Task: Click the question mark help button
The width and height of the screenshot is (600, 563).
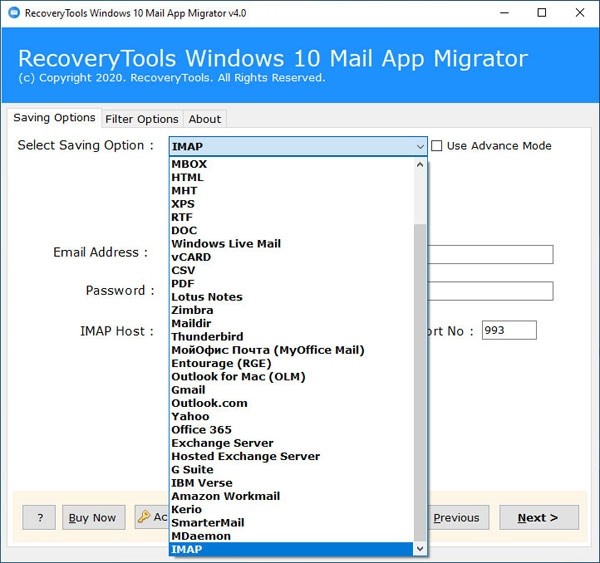Action: 39,517
